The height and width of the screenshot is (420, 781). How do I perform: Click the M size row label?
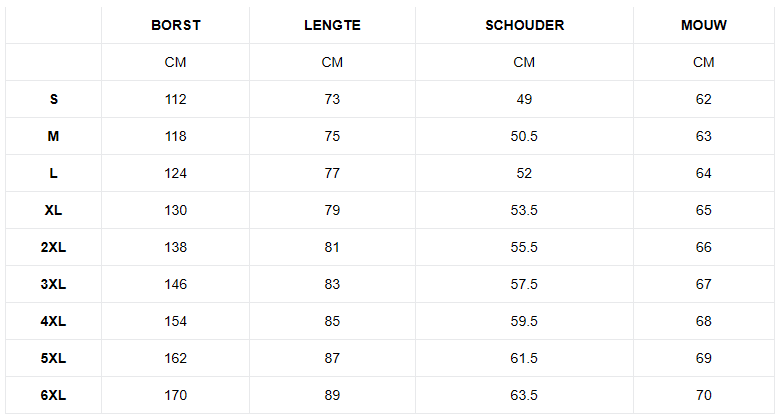pos(53,136)
